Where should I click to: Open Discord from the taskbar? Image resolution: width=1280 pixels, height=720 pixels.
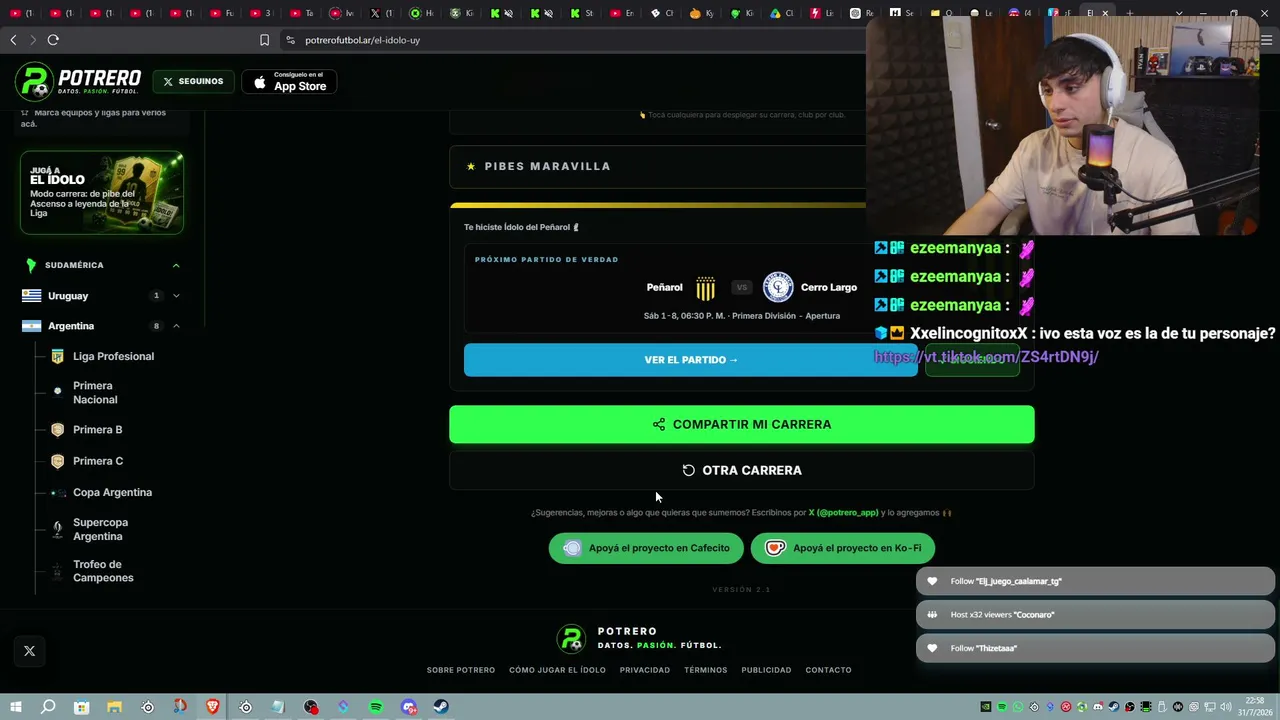point(409,707)
